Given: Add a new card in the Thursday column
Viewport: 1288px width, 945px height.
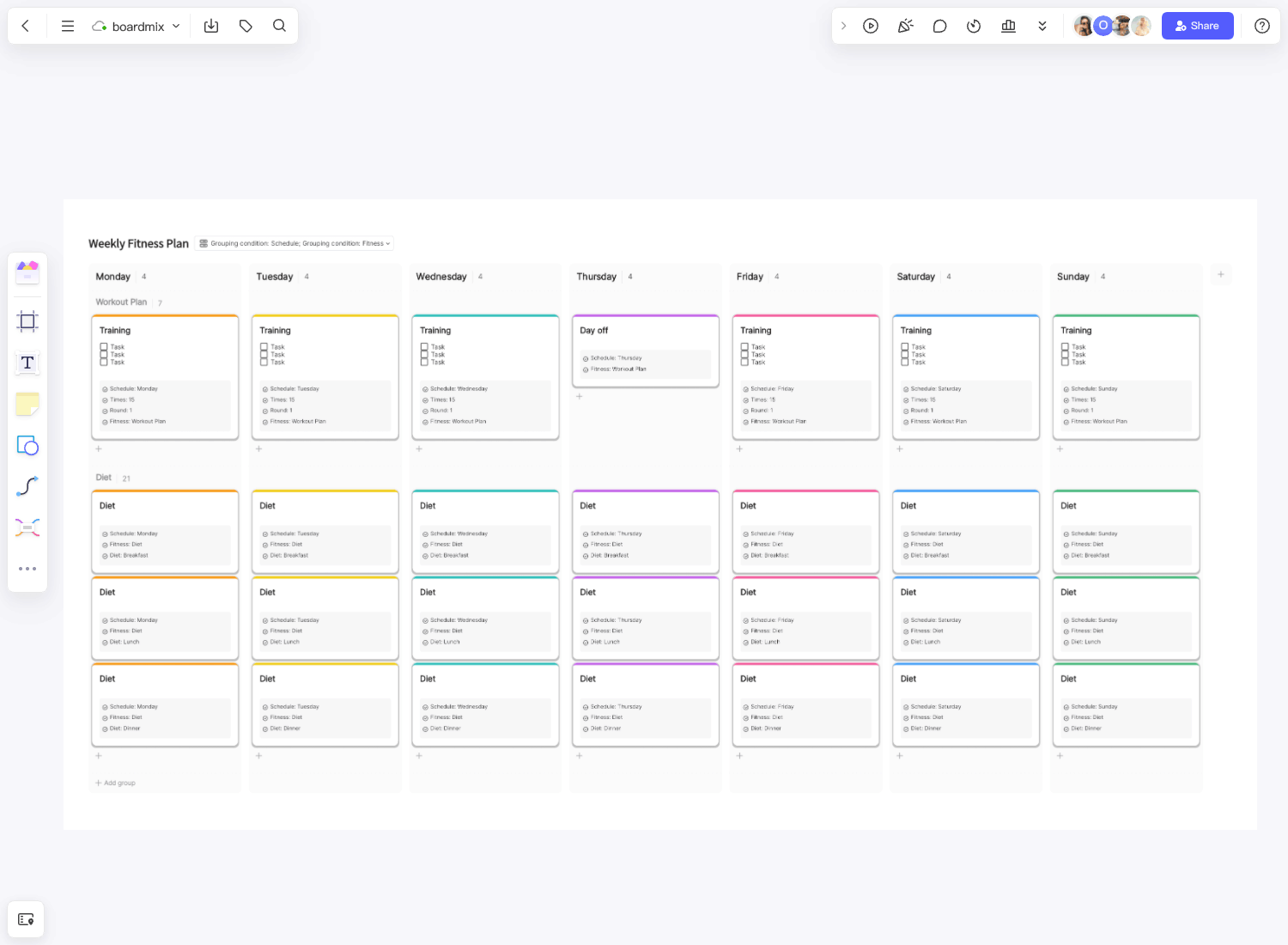Looking at the screenshot, I should (x=580, y=396).
